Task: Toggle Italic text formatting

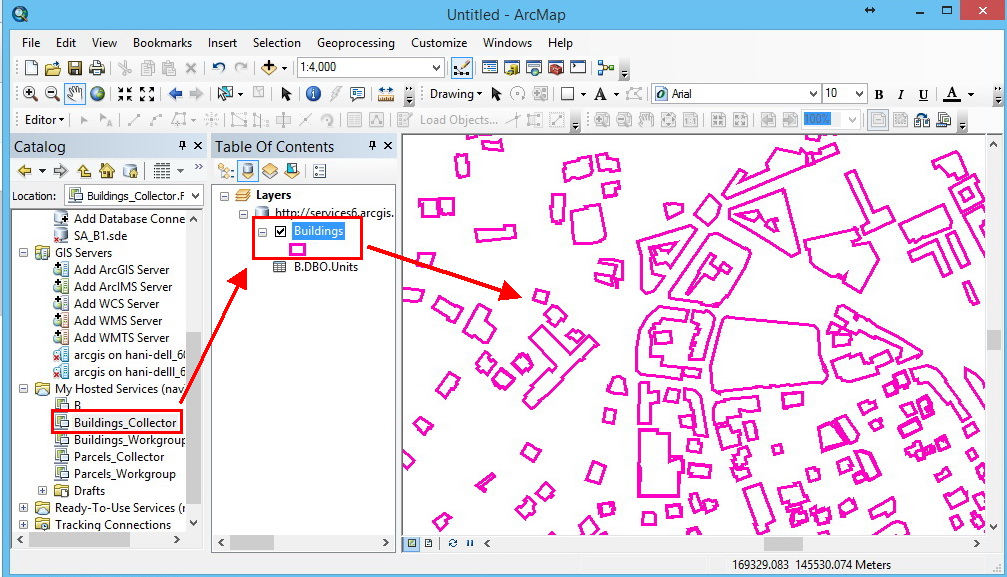Action: pyautogui.click(x=901, y=94)
